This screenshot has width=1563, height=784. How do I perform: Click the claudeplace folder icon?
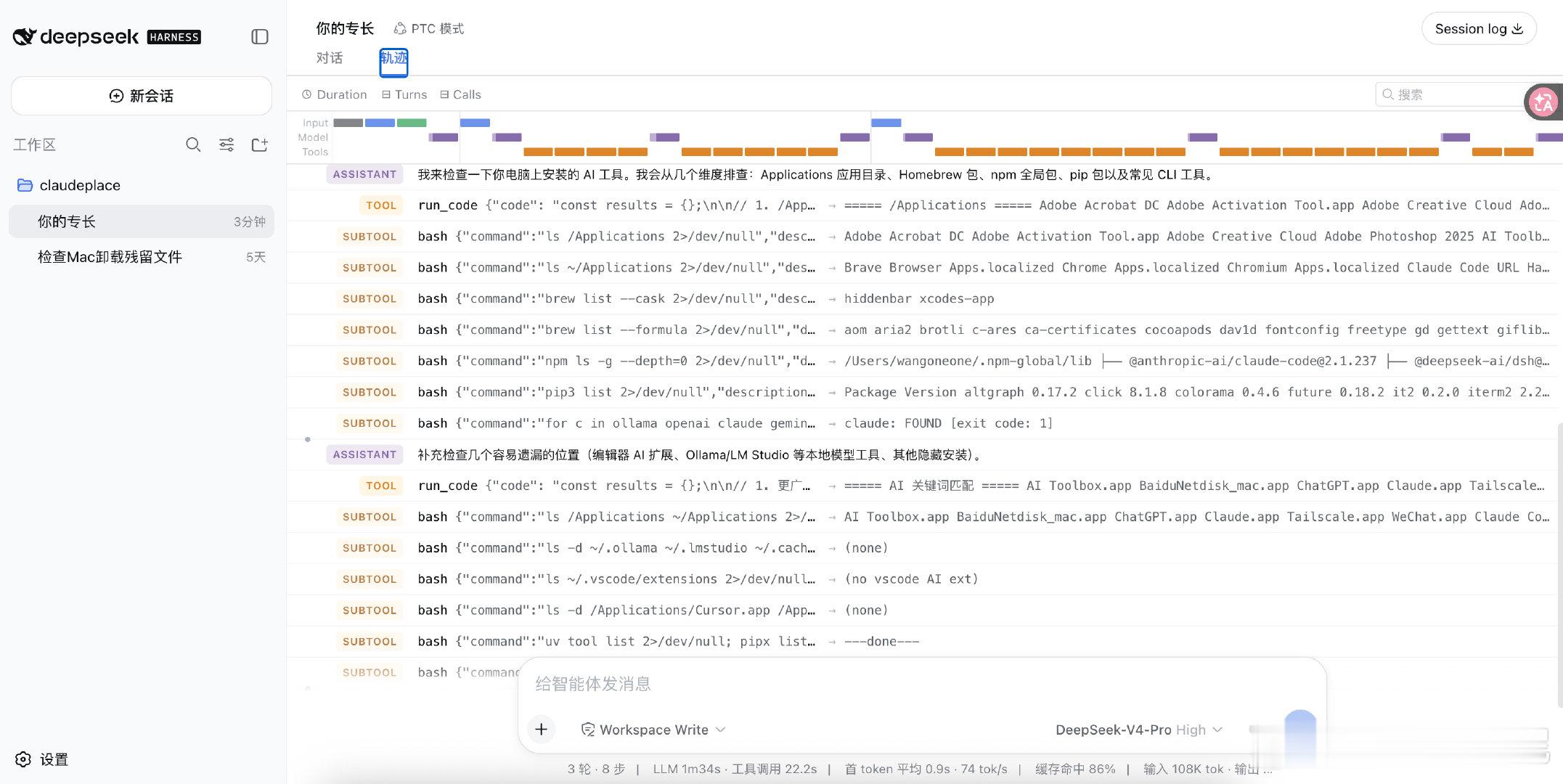(25, 185)
